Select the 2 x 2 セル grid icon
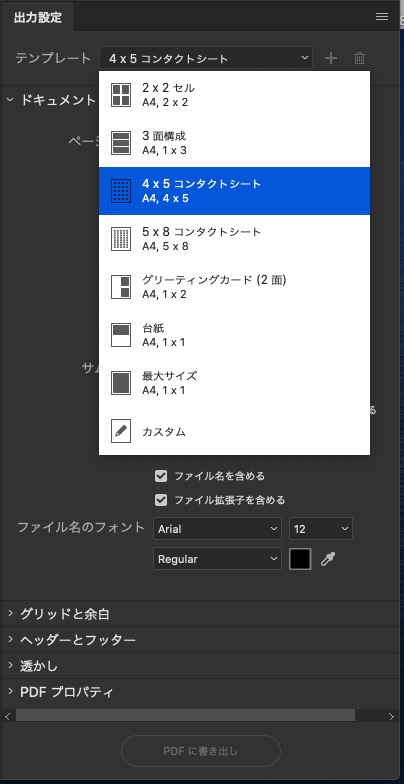The height and width of the screenshot is (784, 404). tap(120, 95)
